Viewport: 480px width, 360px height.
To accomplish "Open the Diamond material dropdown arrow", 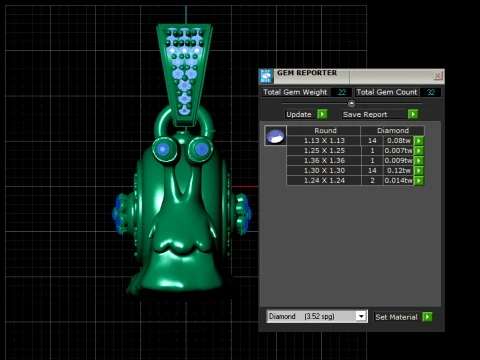I will (x=361, y=316).
